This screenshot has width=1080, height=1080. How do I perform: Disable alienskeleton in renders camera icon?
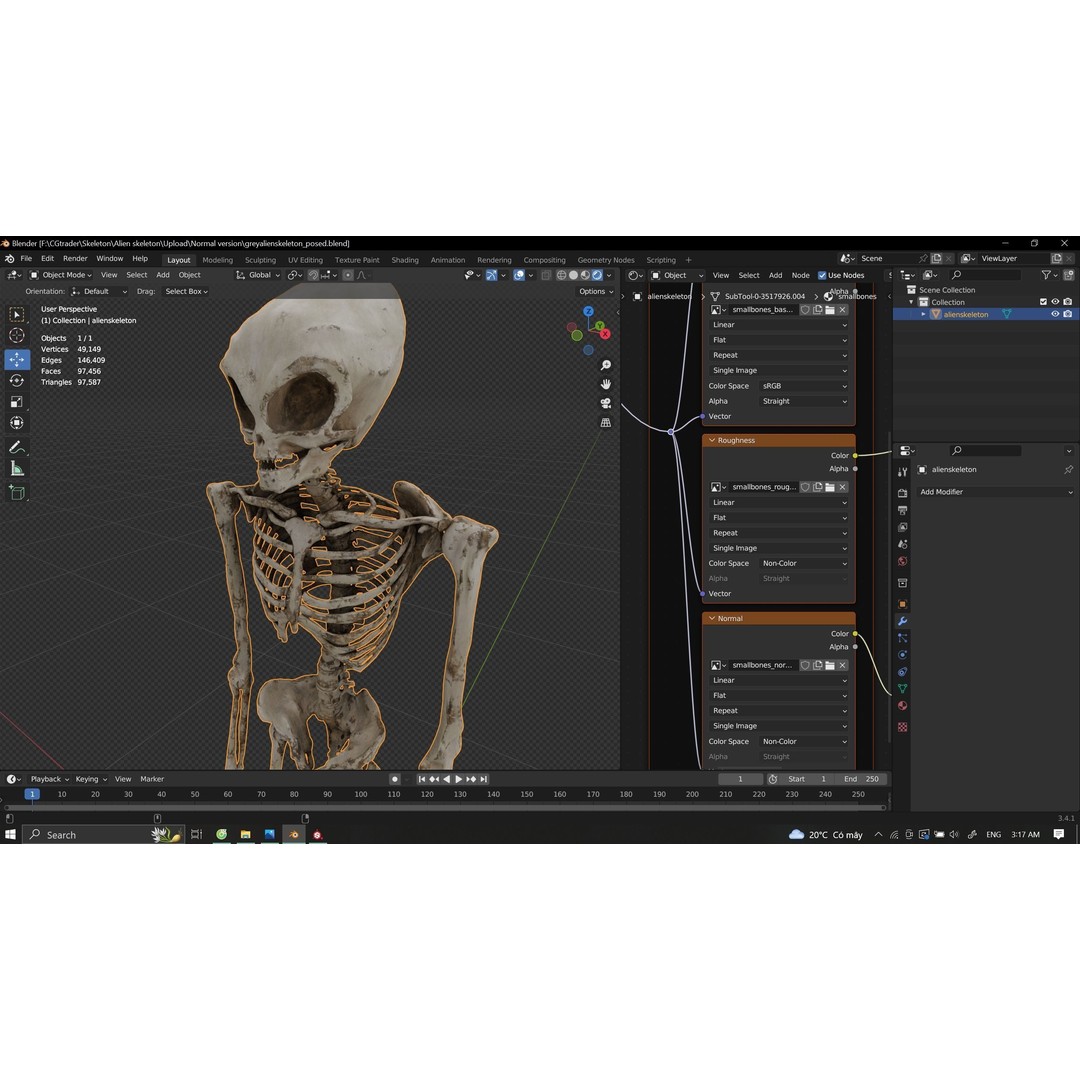[x=1068, y=314]
